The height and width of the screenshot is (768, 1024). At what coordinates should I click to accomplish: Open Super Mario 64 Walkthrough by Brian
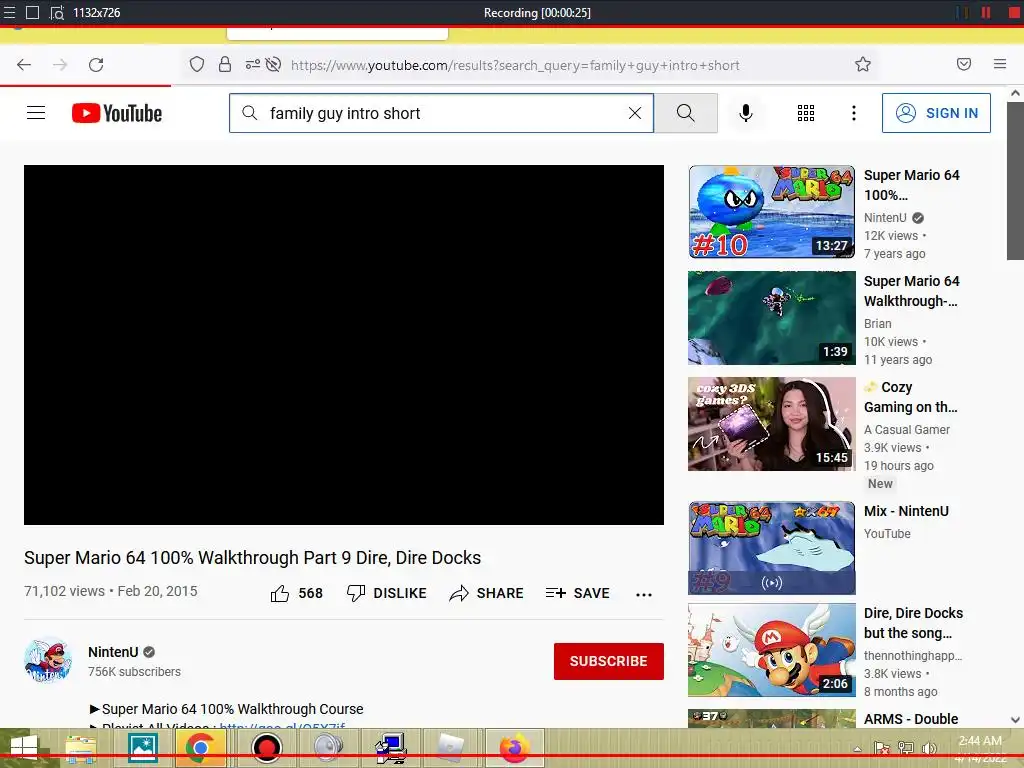pos(912,291)
